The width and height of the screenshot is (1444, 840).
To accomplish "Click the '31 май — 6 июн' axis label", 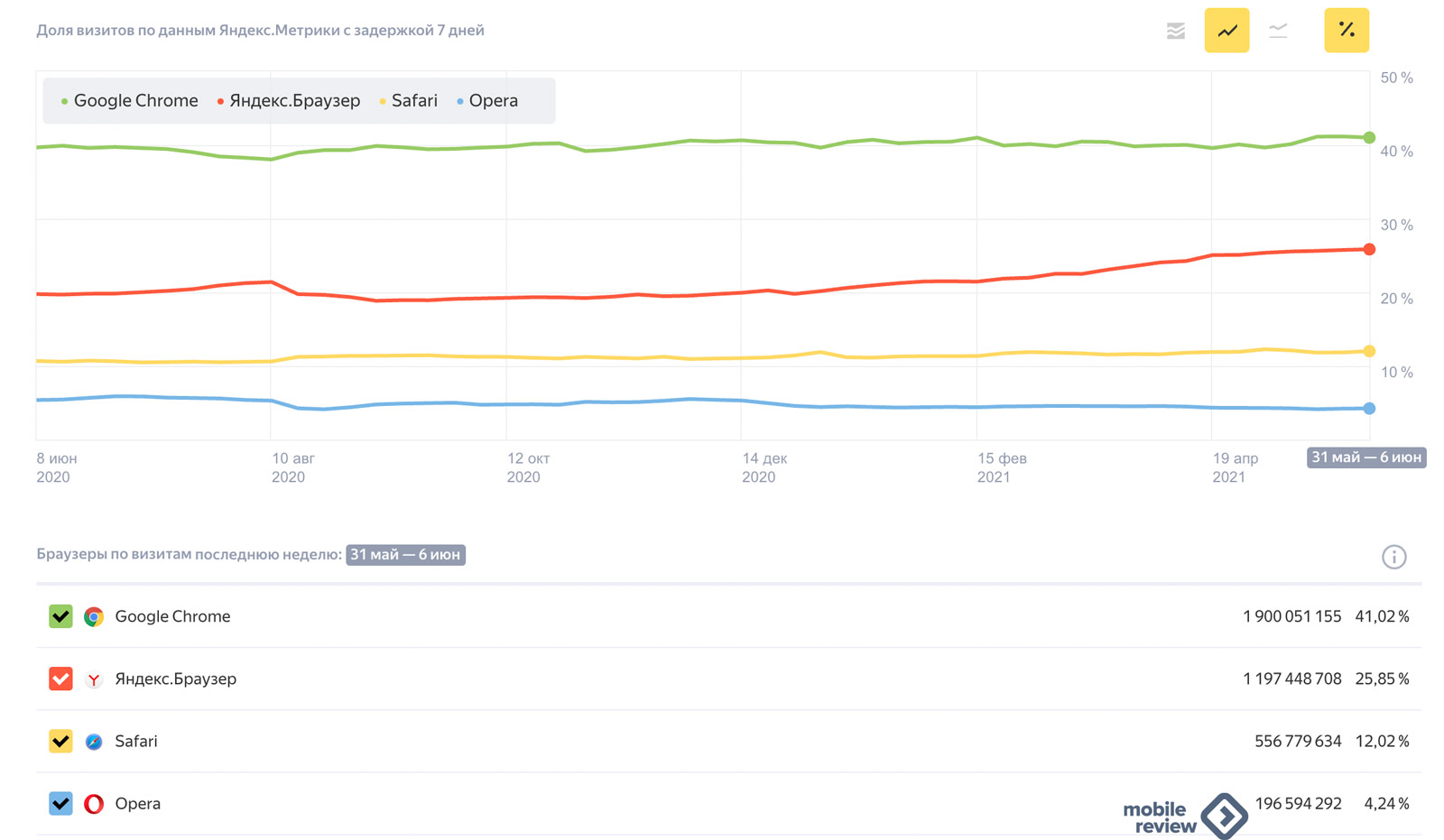I will tap(1366, 457).
